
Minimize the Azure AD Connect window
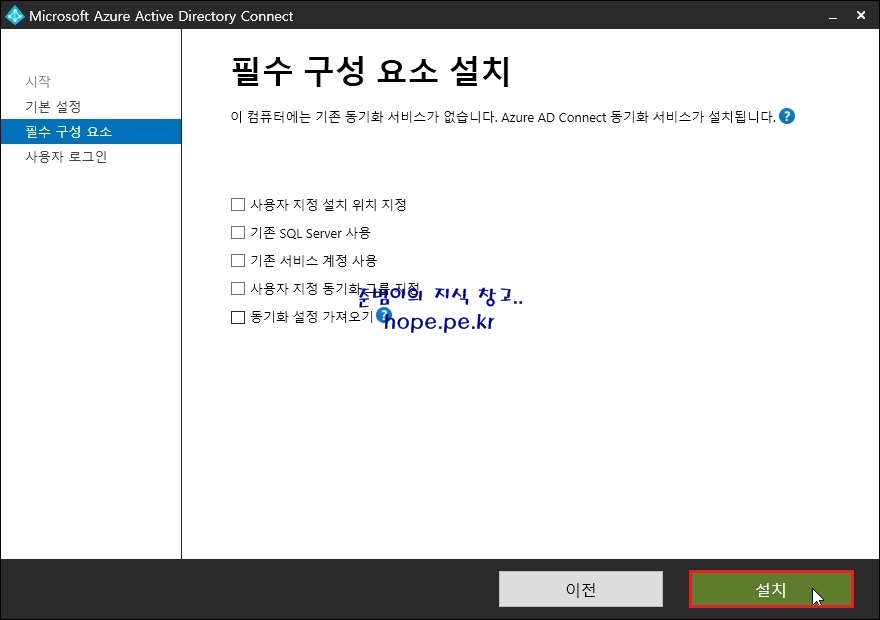coord(833,16)
